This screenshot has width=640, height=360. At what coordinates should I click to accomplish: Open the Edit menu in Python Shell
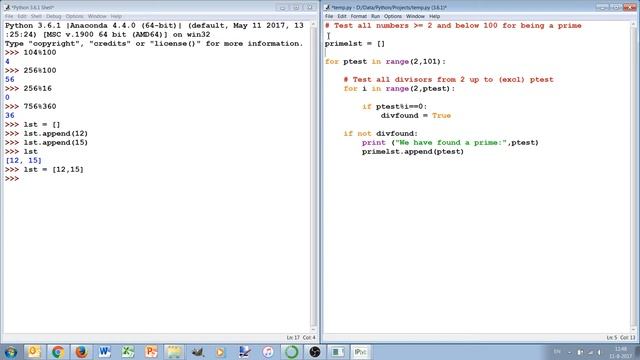22,16
